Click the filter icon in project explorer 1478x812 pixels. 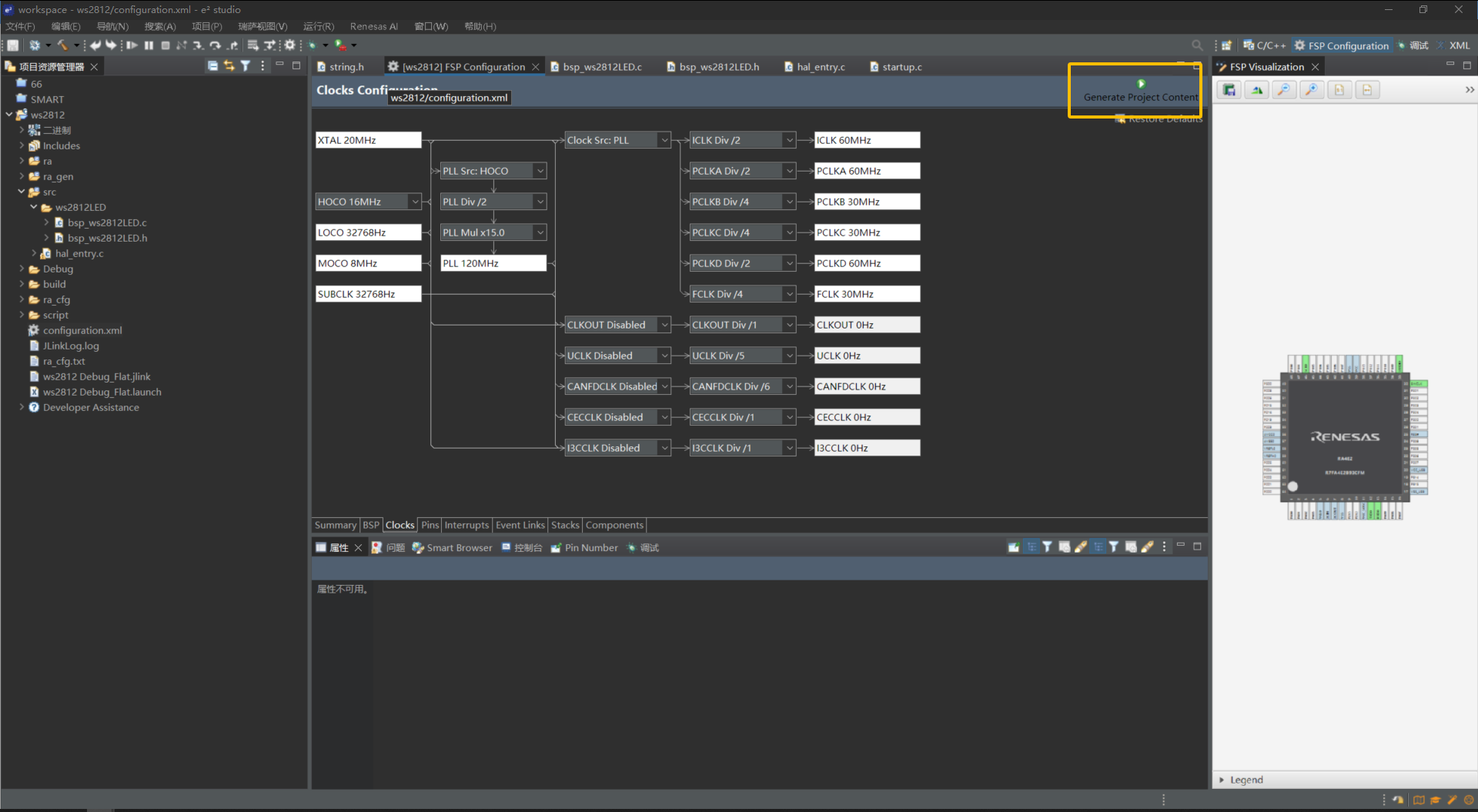point(246,66)
